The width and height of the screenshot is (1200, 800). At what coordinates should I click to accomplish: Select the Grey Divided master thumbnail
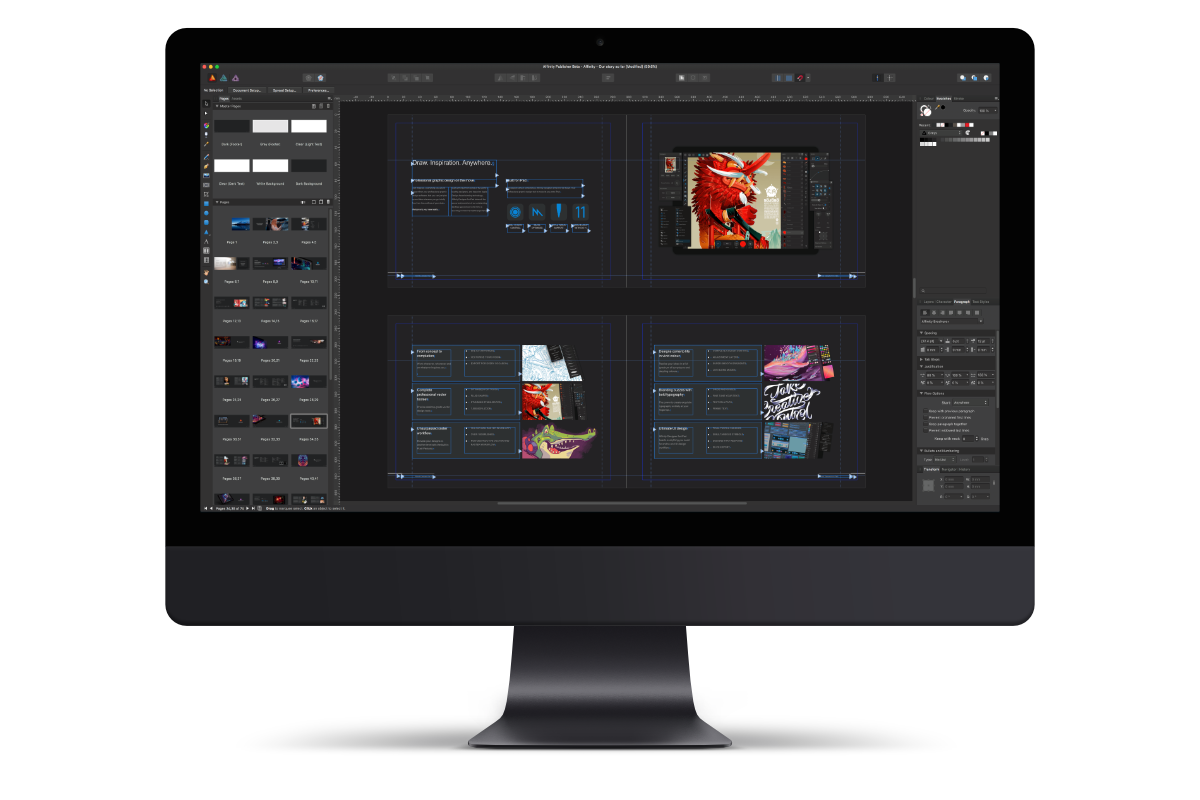270,126
